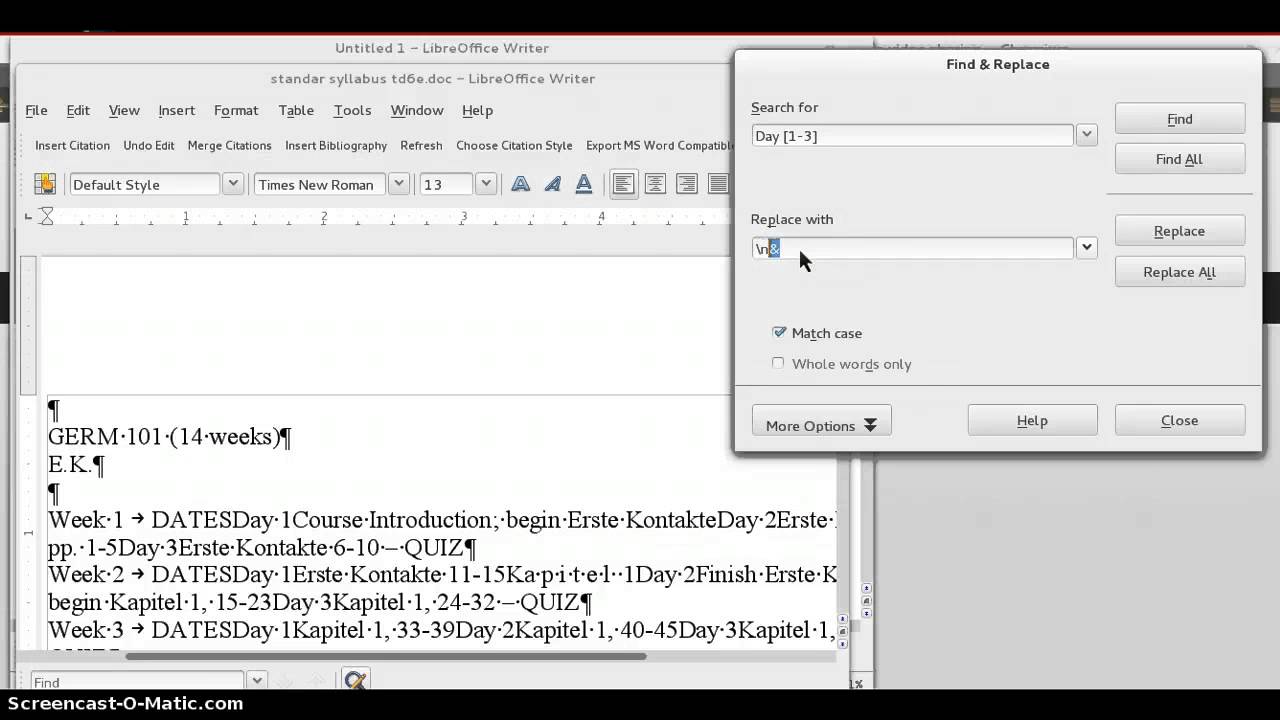
Task: Click the font size 13 field
Action: tap(446, 184)
